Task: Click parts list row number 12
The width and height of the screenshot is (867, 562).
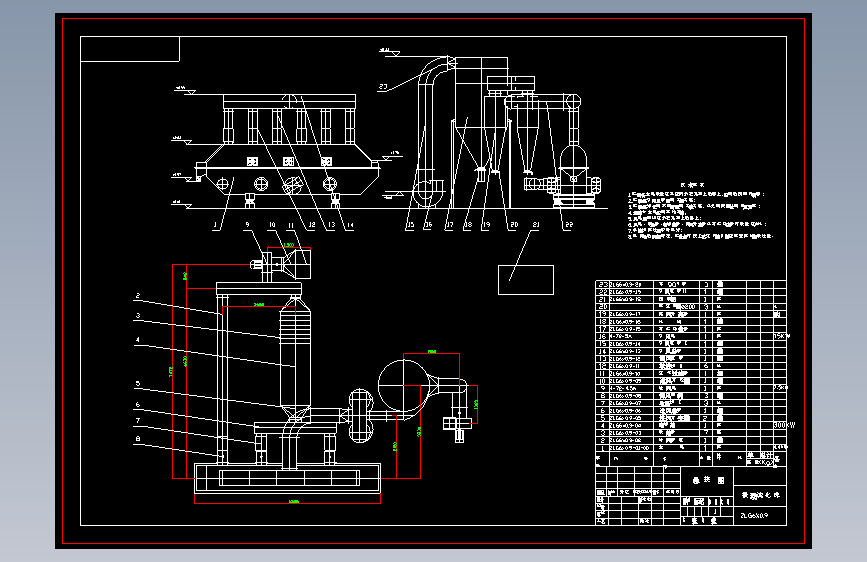Action: 691,366
